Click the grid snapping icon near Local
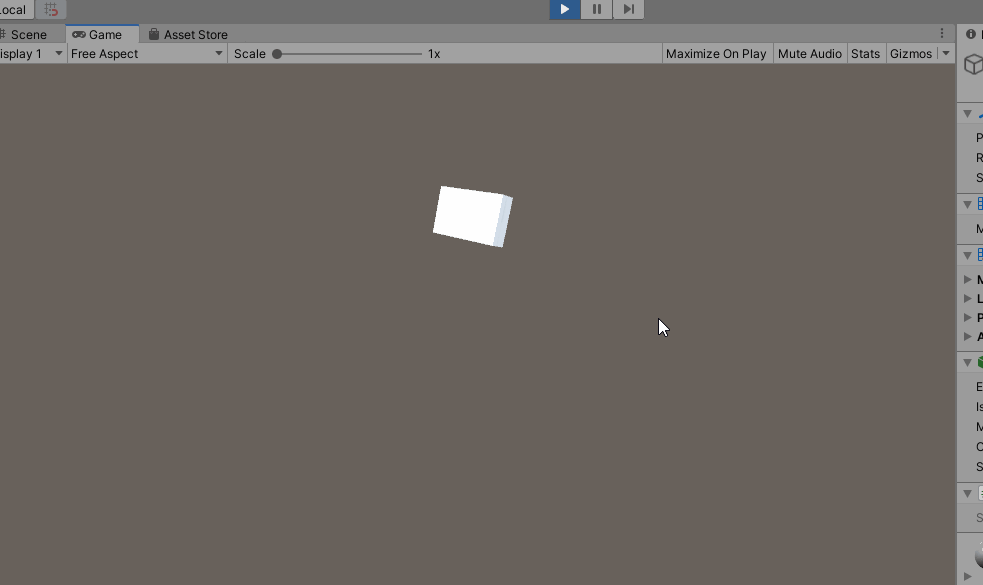Viewport: 983px width, 585px height. [x=51, y=9]
